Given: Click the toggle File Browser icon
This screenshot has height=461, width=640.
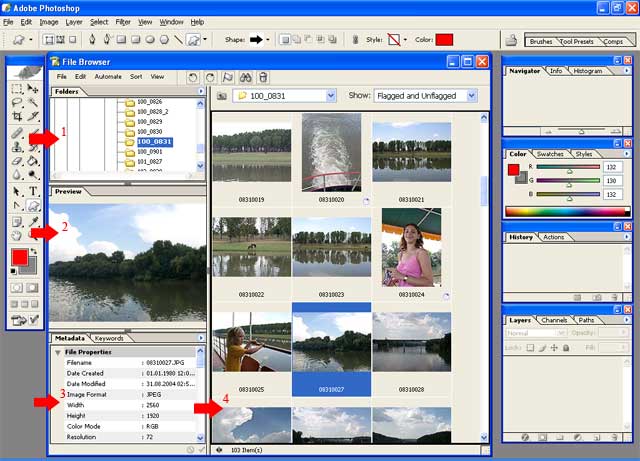Looking at the screenshot, I should [x=511, y=40].
